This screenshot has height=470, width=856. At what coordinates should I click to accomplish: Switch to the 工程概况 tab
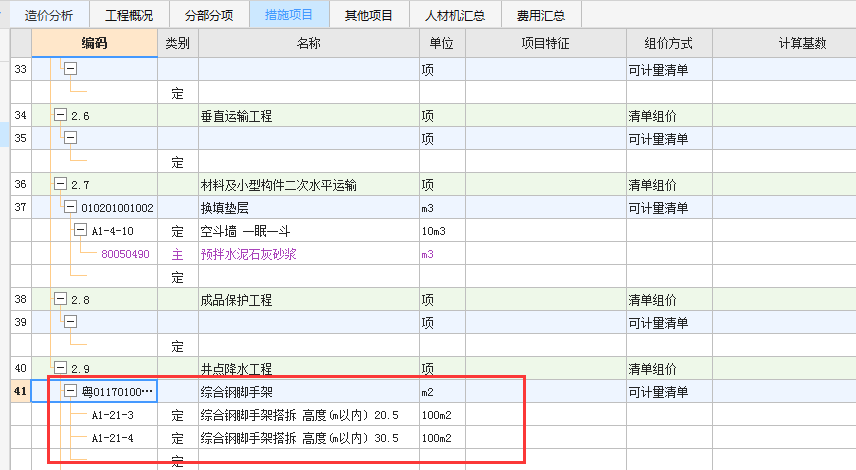(x=129, y=15)
